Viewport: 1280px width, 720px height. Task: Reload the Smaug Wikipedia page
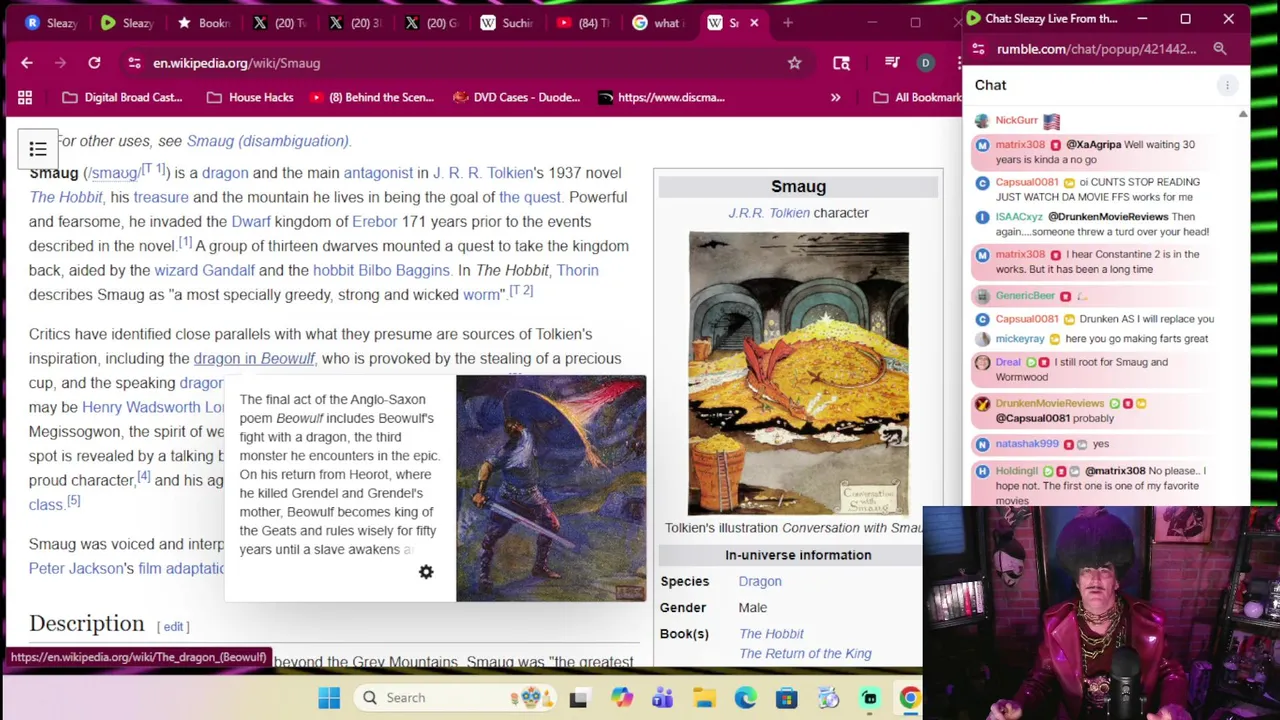pos(94,63)
